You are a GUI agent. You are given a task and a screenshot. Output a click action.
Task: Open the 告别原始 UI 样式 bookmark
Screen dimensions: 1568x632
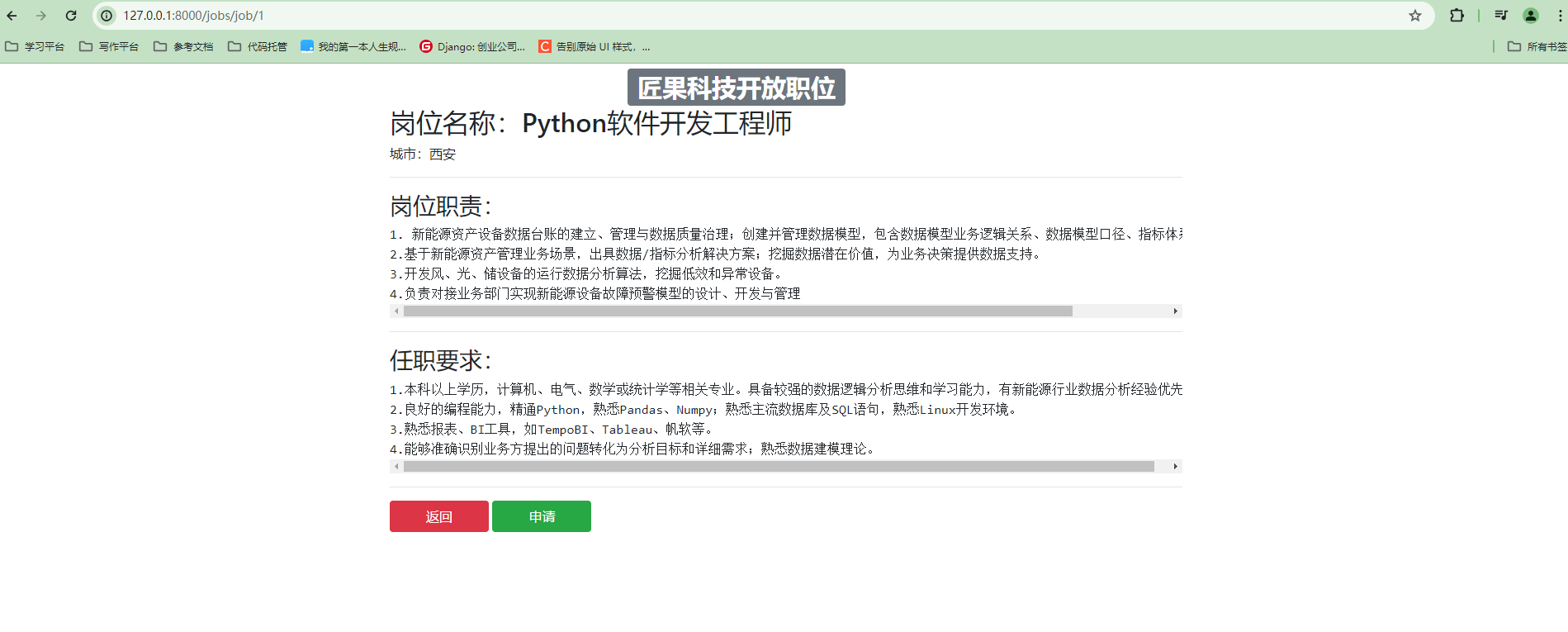[x=595, y=47]
